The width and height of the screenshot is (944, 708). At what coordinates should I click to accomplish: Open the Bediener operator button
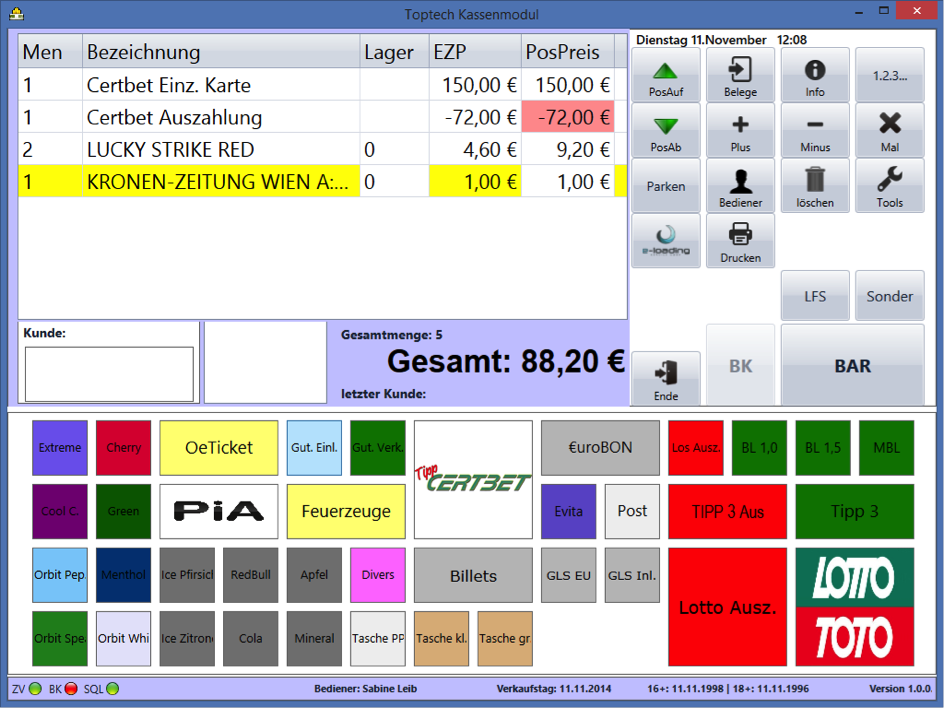point(741,185)
